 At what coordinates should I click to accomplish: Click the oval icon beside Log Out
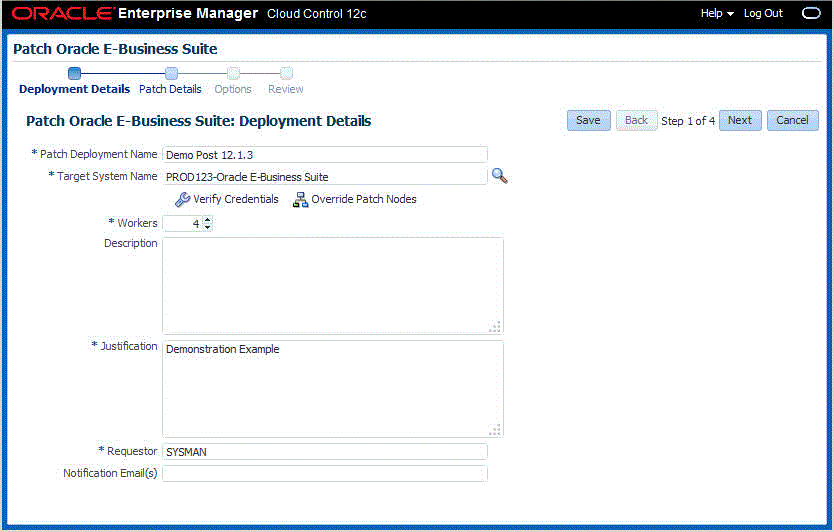pos(811,13)
